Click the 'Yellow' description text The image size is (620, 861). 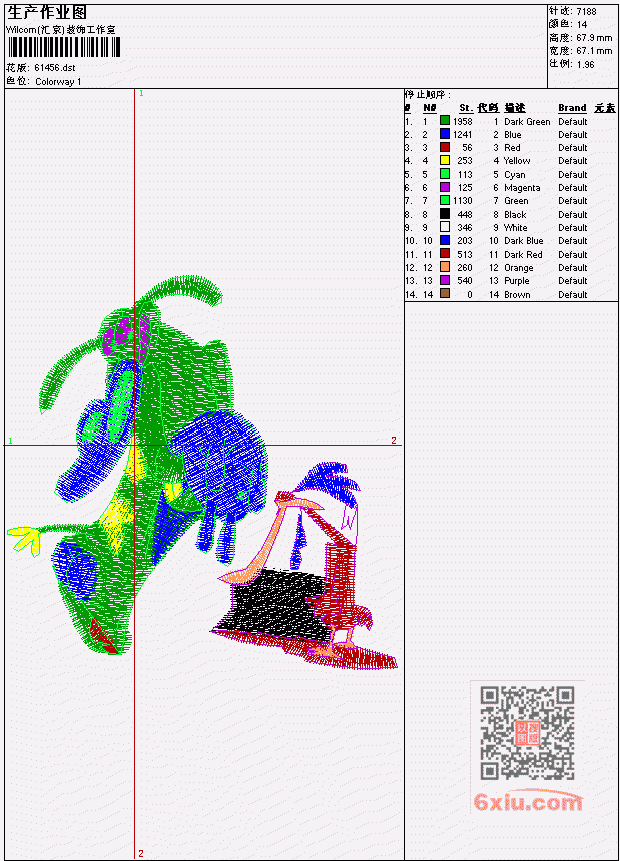pyautogui.click(x=517, y=161)
